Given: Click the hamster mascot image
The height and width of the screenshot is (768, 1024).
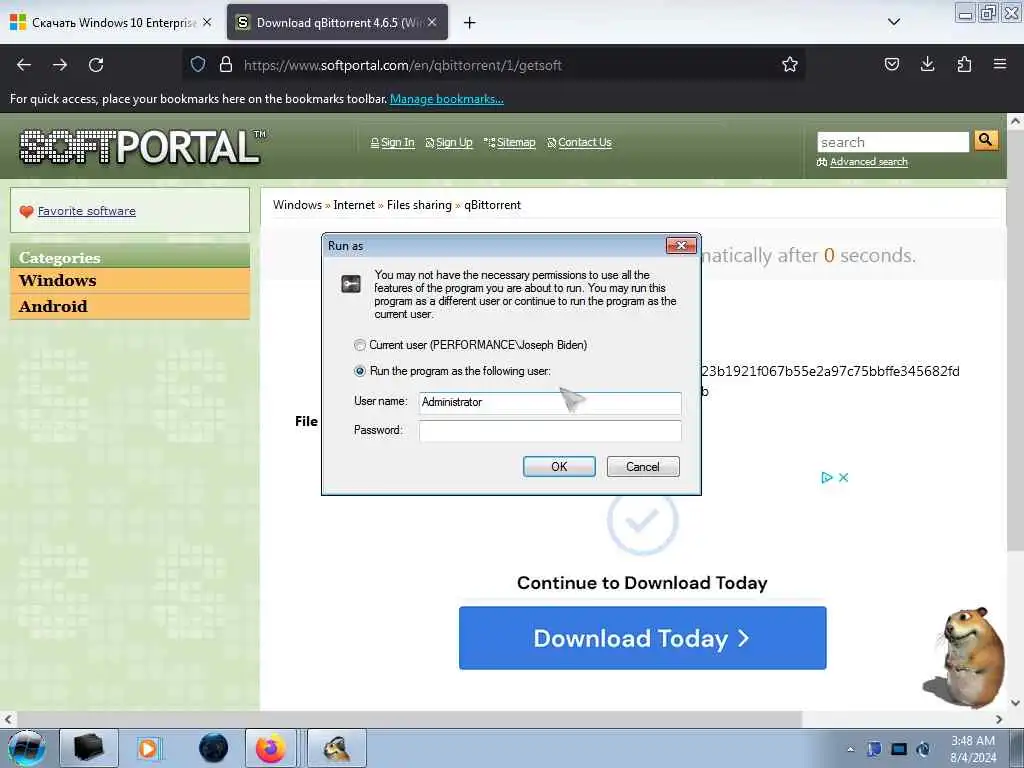Looking at the screenshot, I should 965,658.
